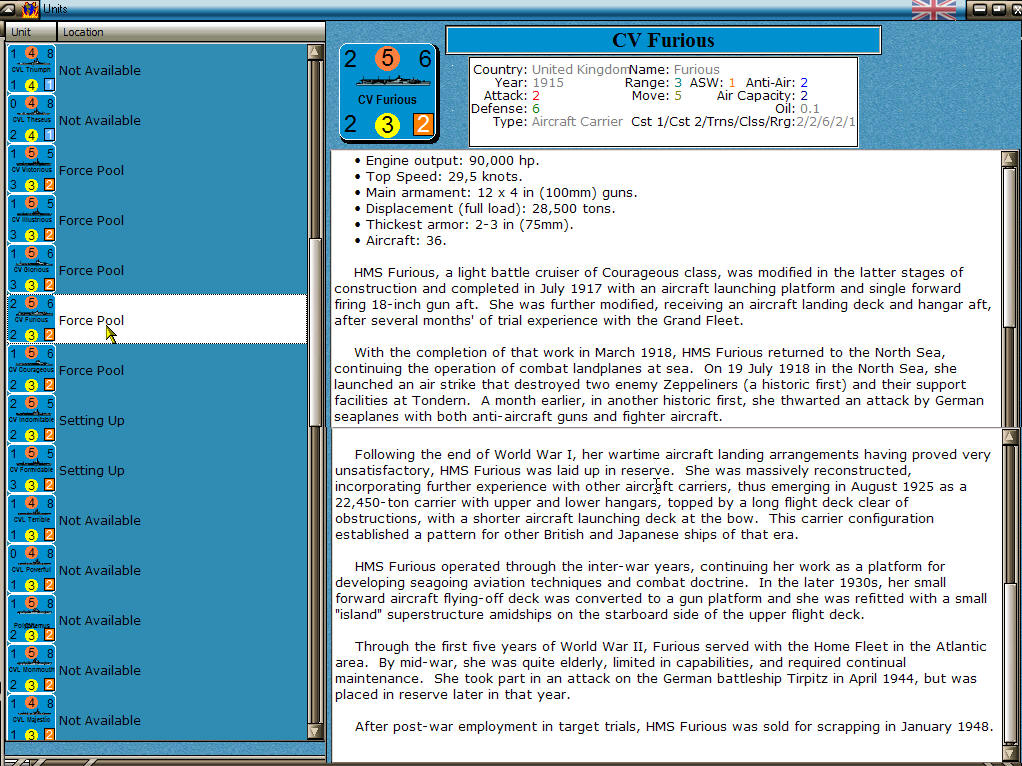Click Setting Up text beside CV Formidable

click(92, 471)
